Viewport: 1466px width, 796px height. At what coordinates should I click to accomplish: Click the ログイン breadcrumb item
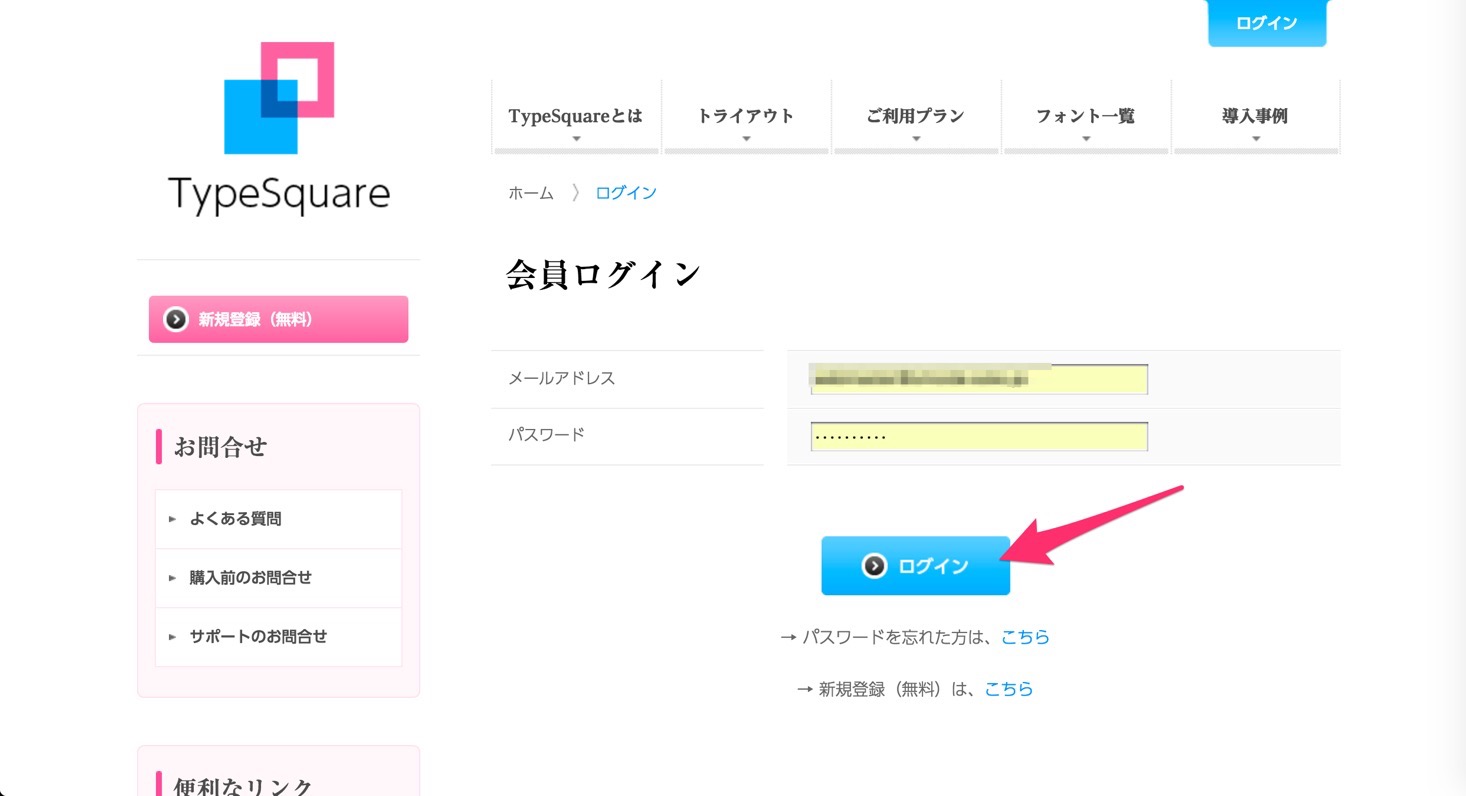click(x=626, y=193)
